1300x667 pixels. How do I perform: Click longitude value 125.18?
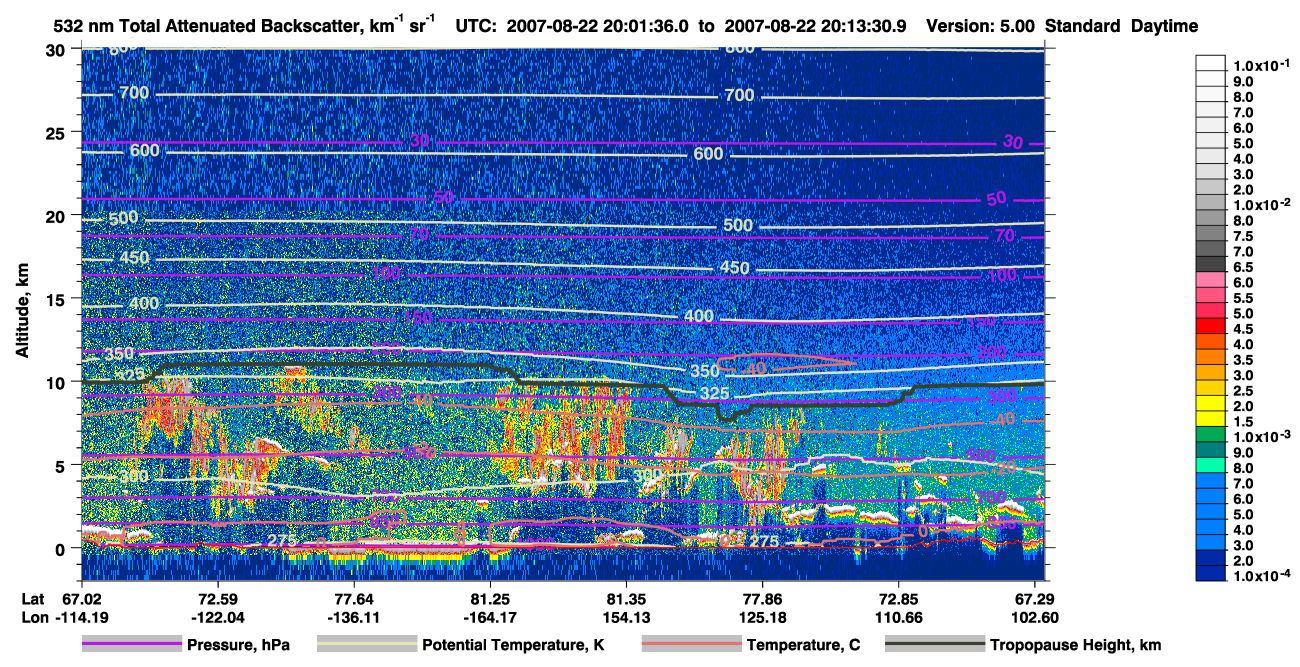pos(763,617)
